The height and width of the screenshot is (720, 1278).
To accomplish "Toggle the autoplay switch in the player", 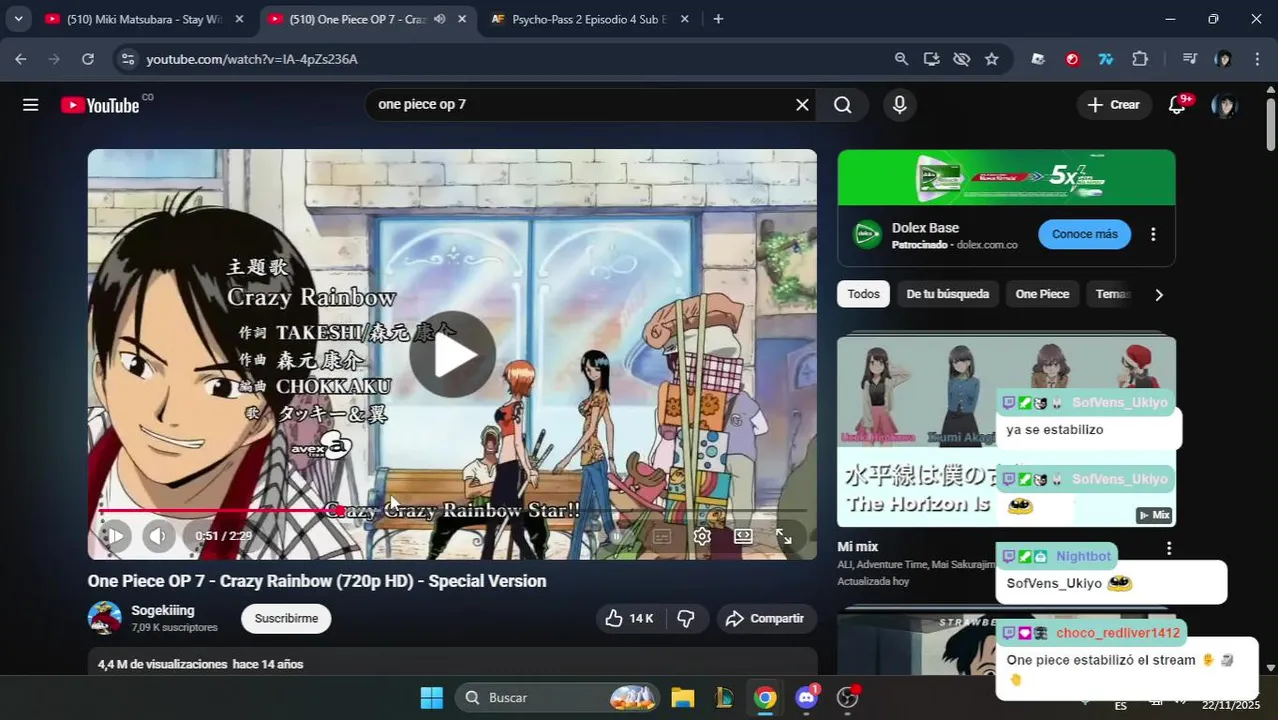I will coord(618,536).
